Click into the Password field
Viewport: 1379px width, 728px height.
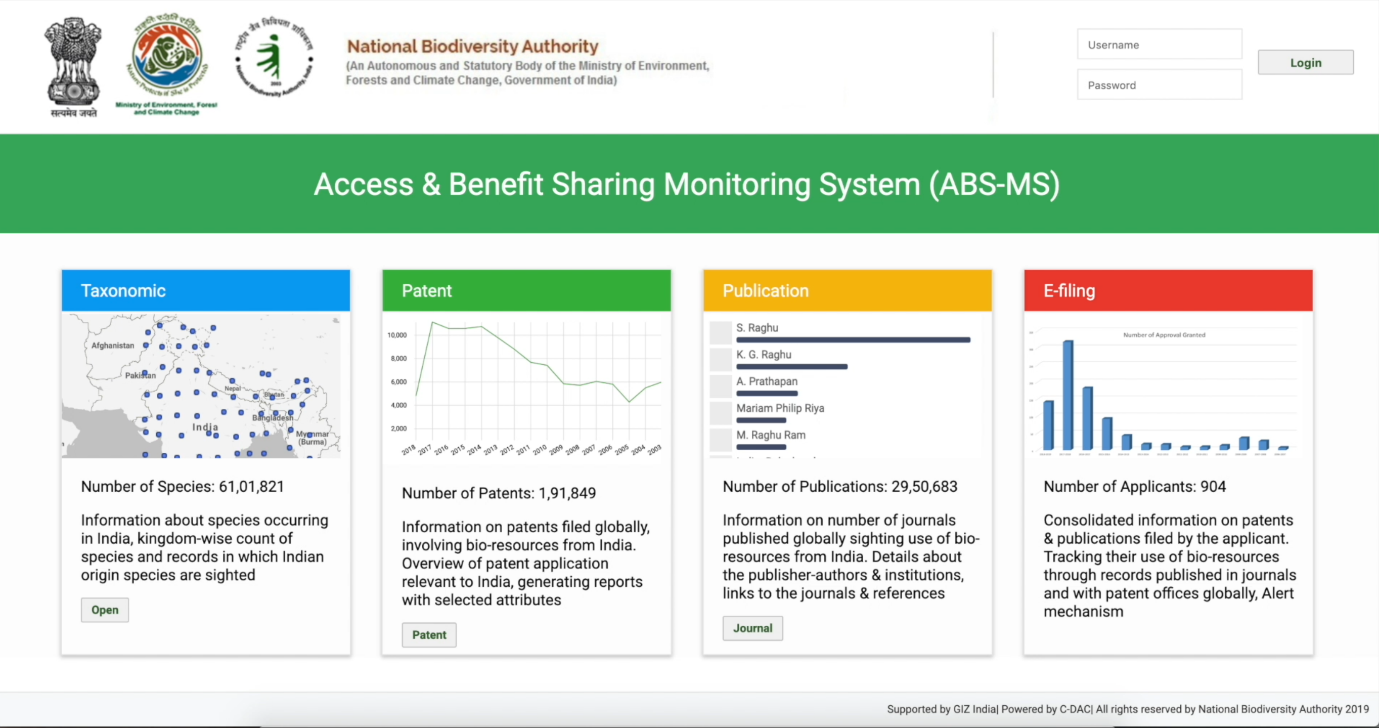tap(1158, 85)
